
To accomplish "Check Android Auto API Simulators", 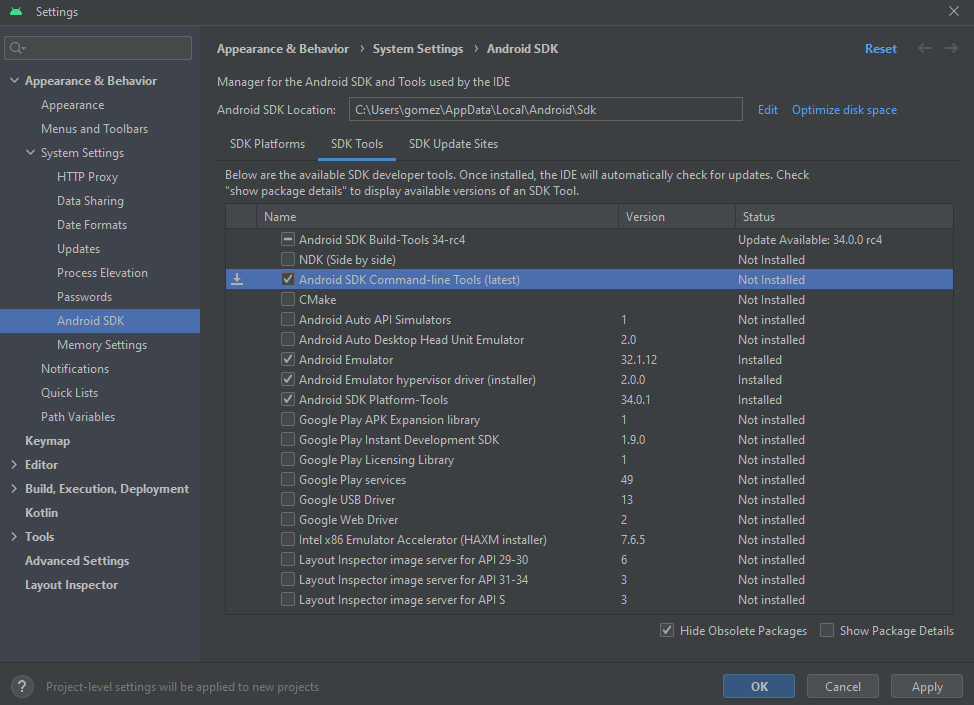I will 288,319.
